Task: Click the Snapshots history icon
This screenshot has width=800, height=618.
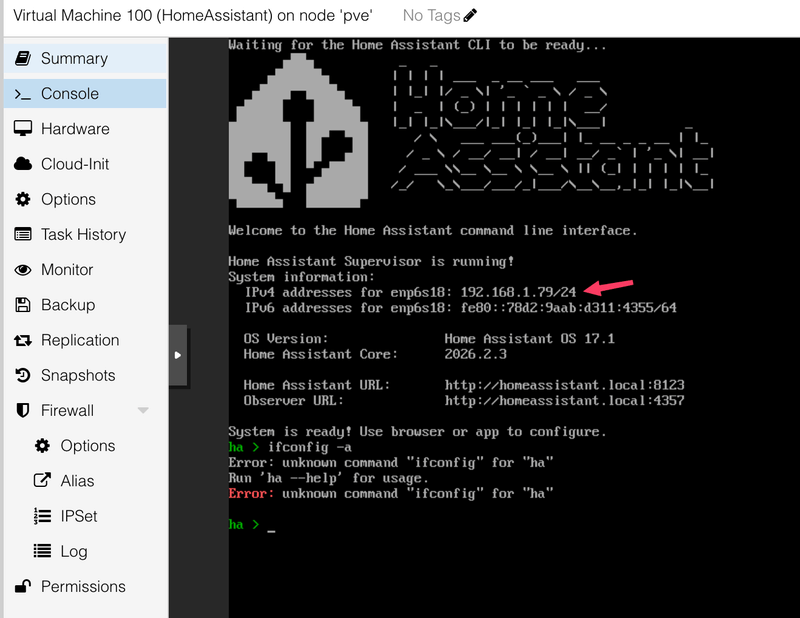Action: pos(22,375)
